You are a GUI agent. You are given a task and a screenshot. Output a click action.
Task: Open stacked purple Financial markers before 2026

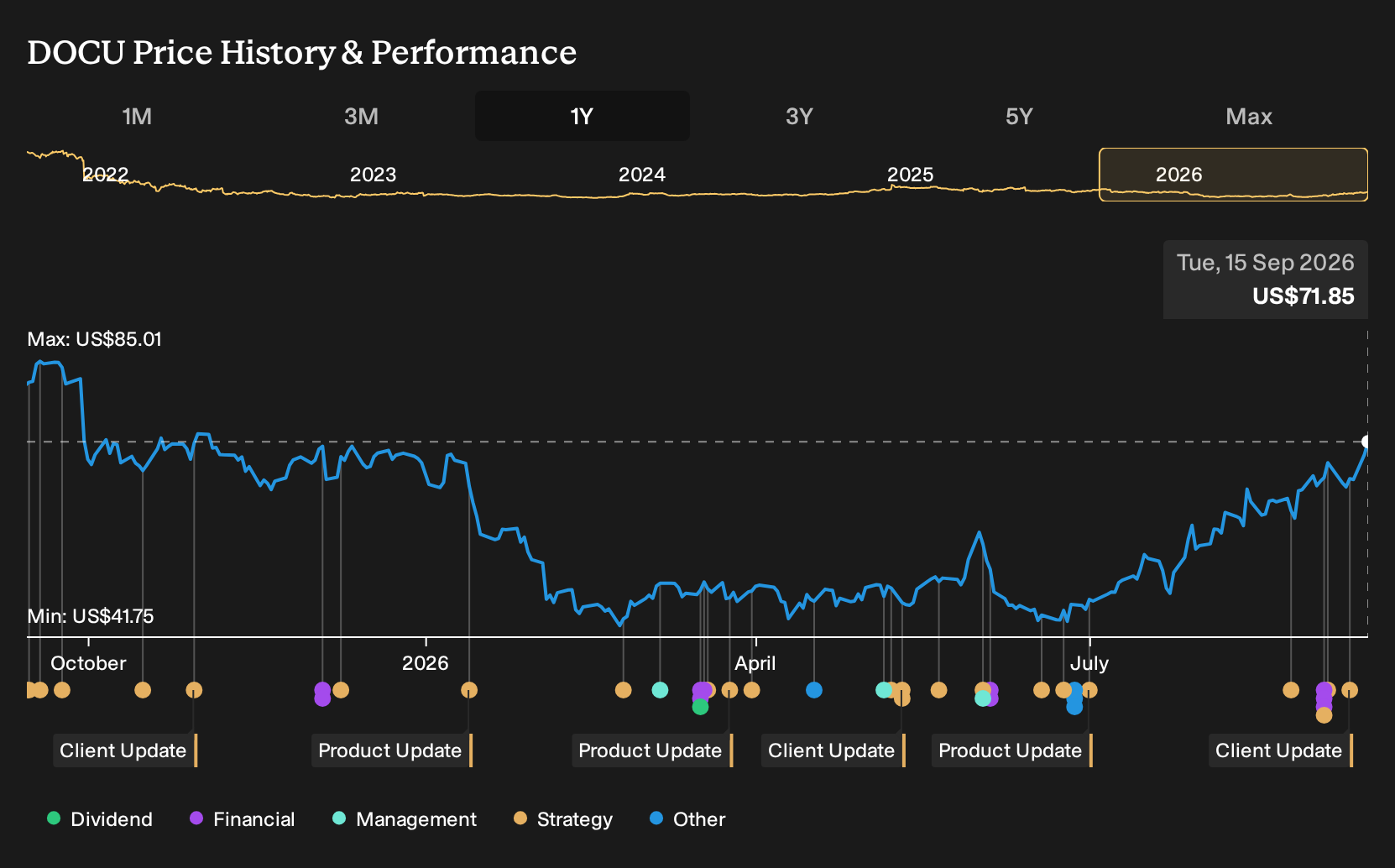click(x=322, y=694)
